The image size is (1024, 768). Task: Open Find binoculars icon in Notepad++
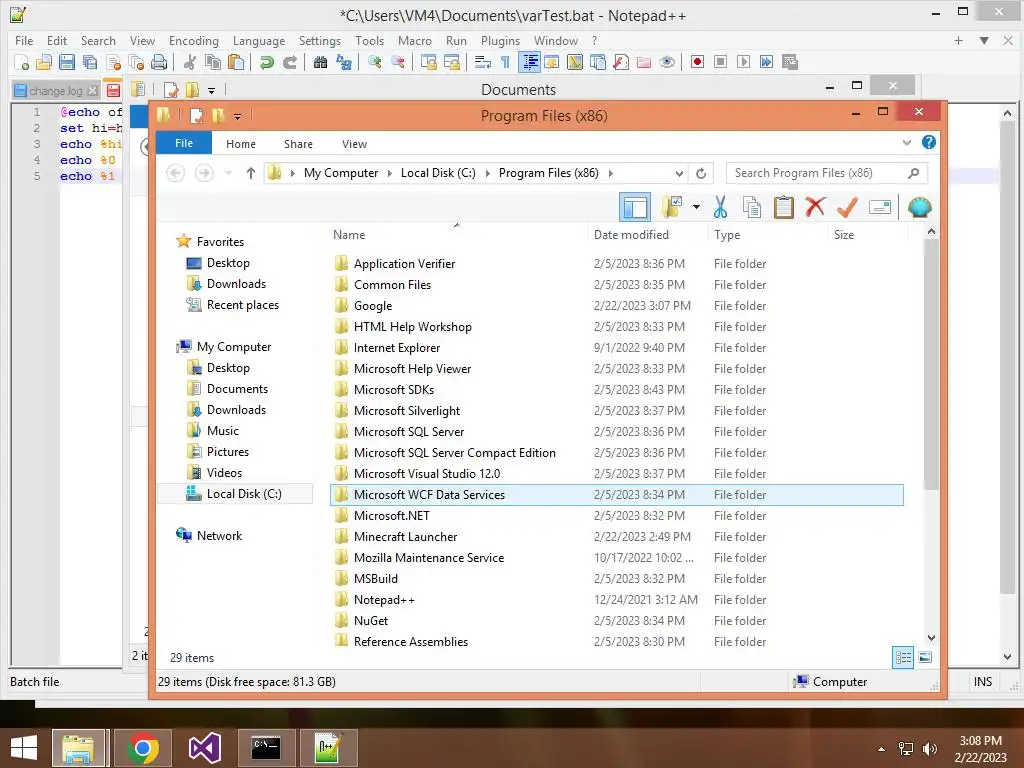pyautogui.click(x=320, y=62)
